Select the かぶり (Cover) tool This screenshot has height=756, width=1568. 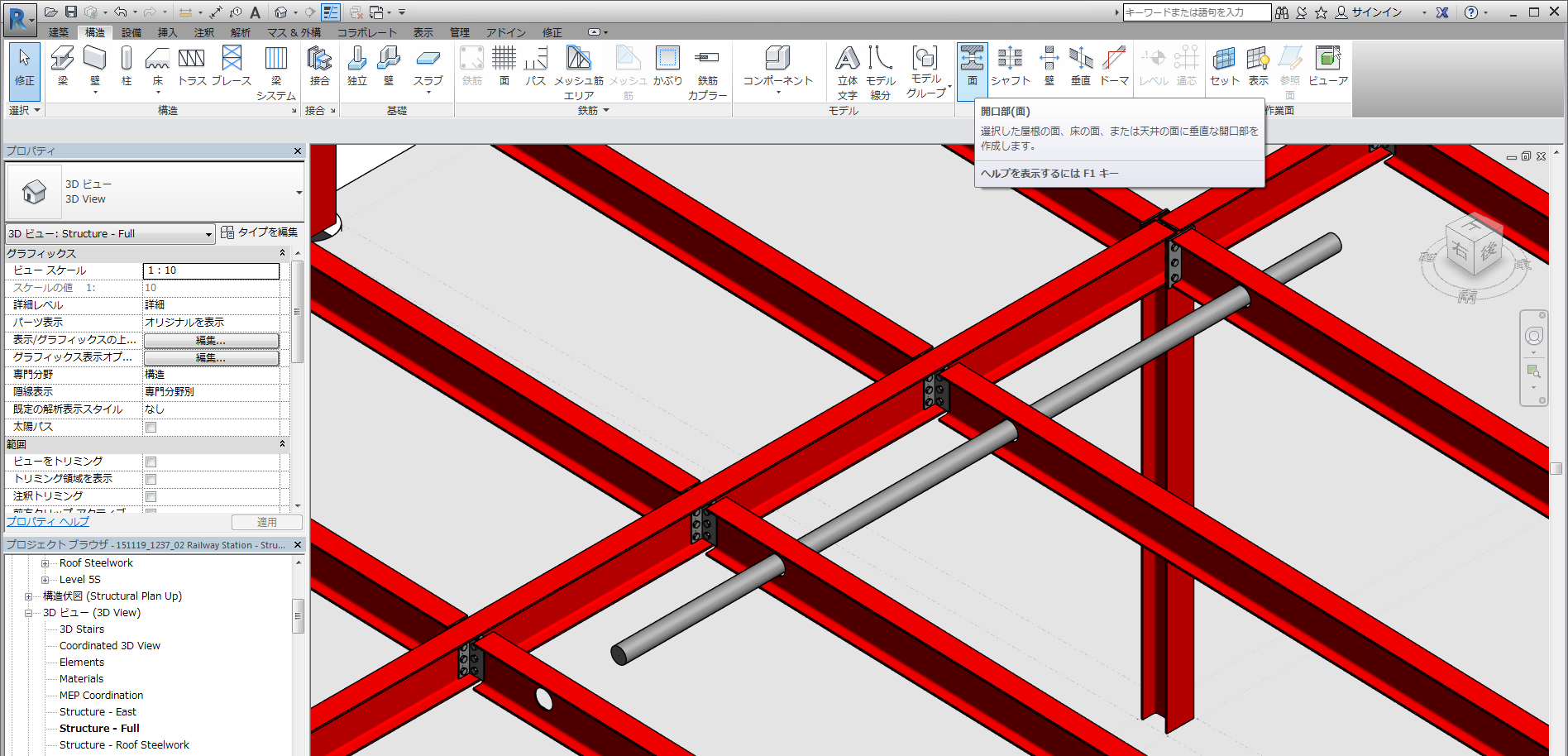pos(667,66)
